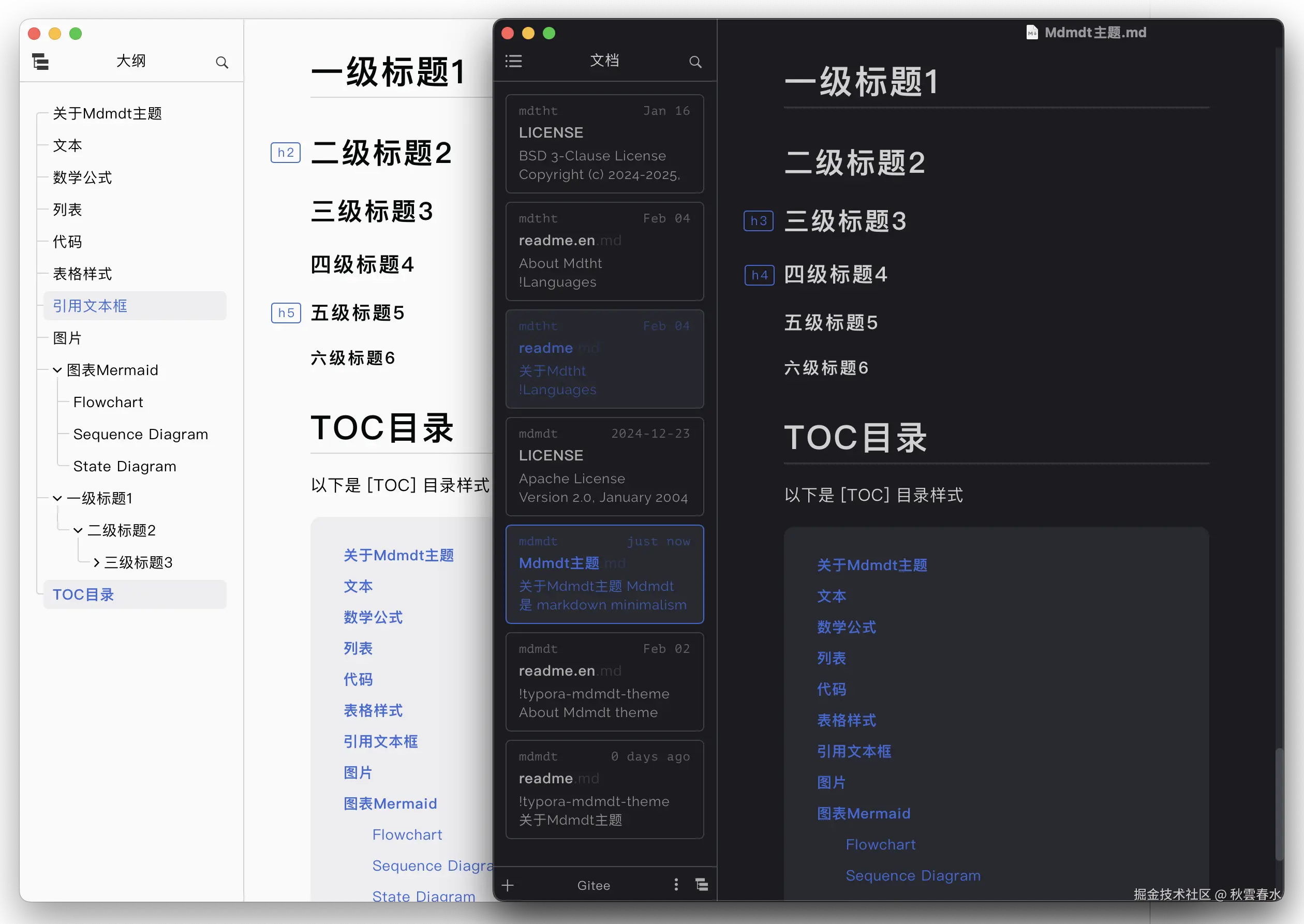Click the list view icon in dark sidebar
1304x924 pixels.
[x=513, y=61]
